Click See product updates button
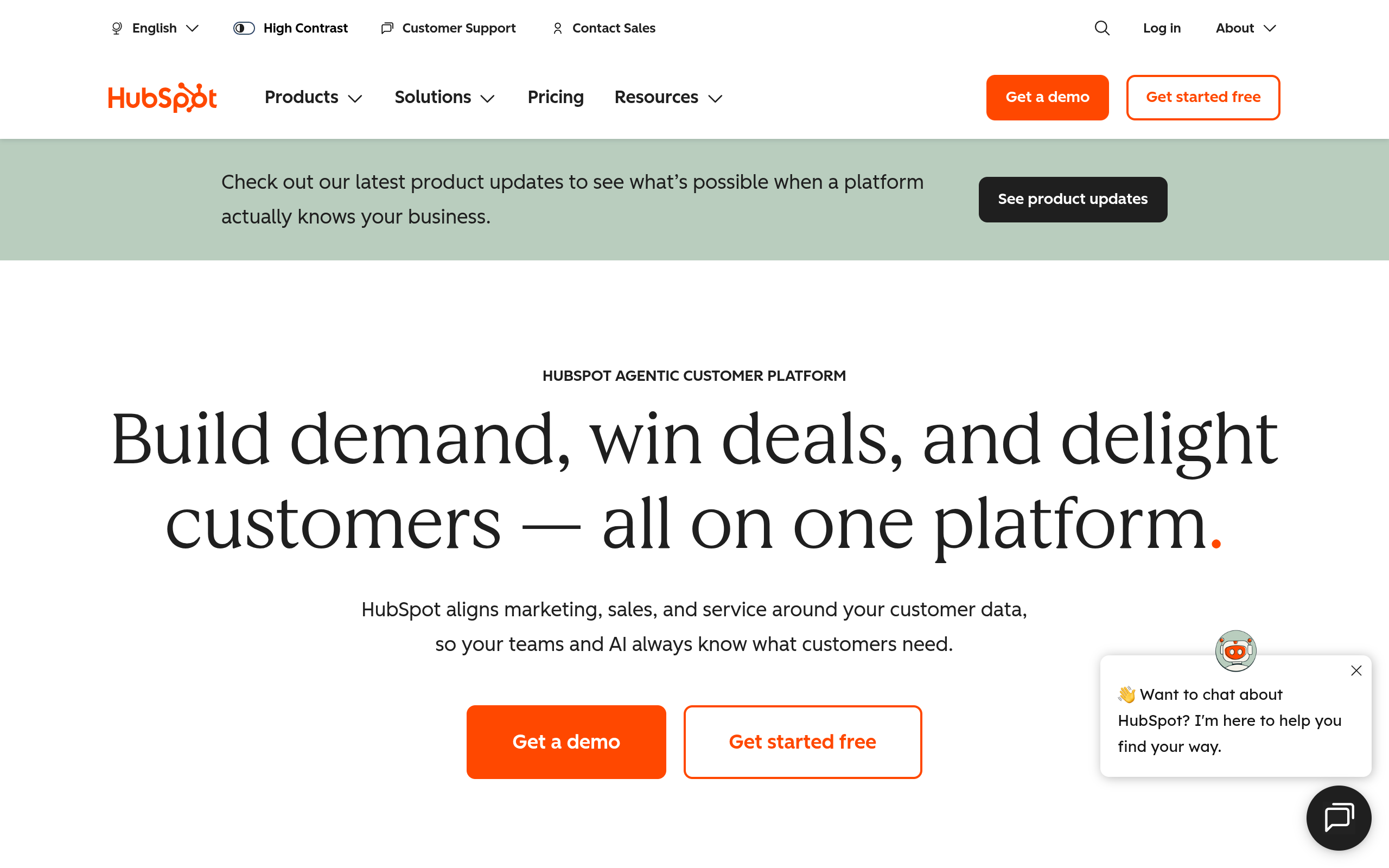Viewport: 1389px width, 868px height. (1073, 199)
